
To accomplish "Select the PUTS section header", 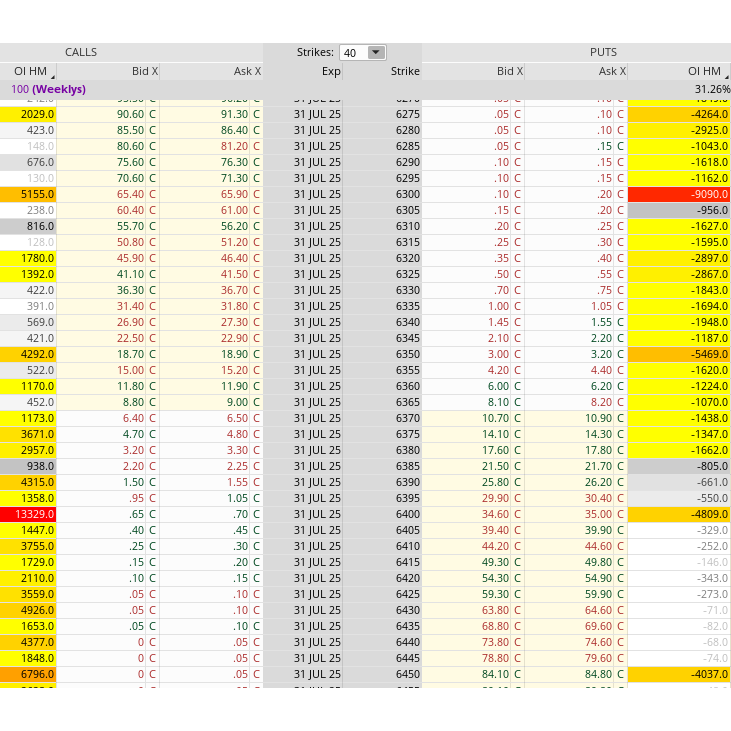I will coord(603,52).
